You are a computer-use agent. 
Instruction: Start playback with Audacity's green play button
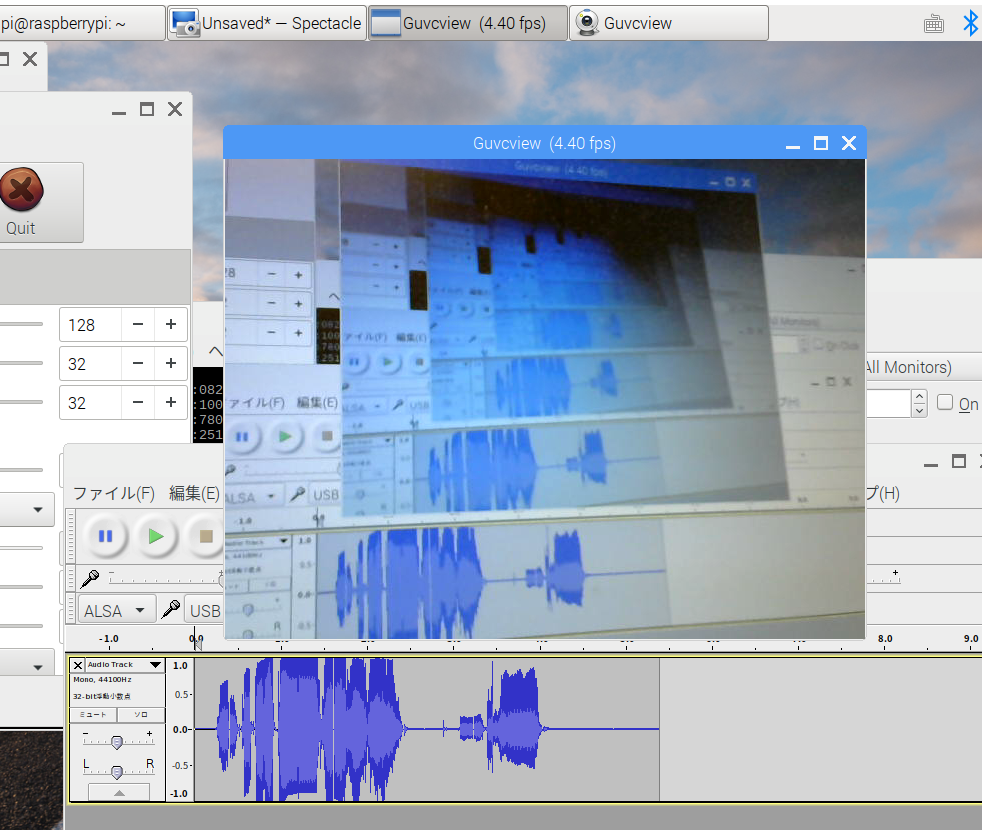[x=156, y=536]
